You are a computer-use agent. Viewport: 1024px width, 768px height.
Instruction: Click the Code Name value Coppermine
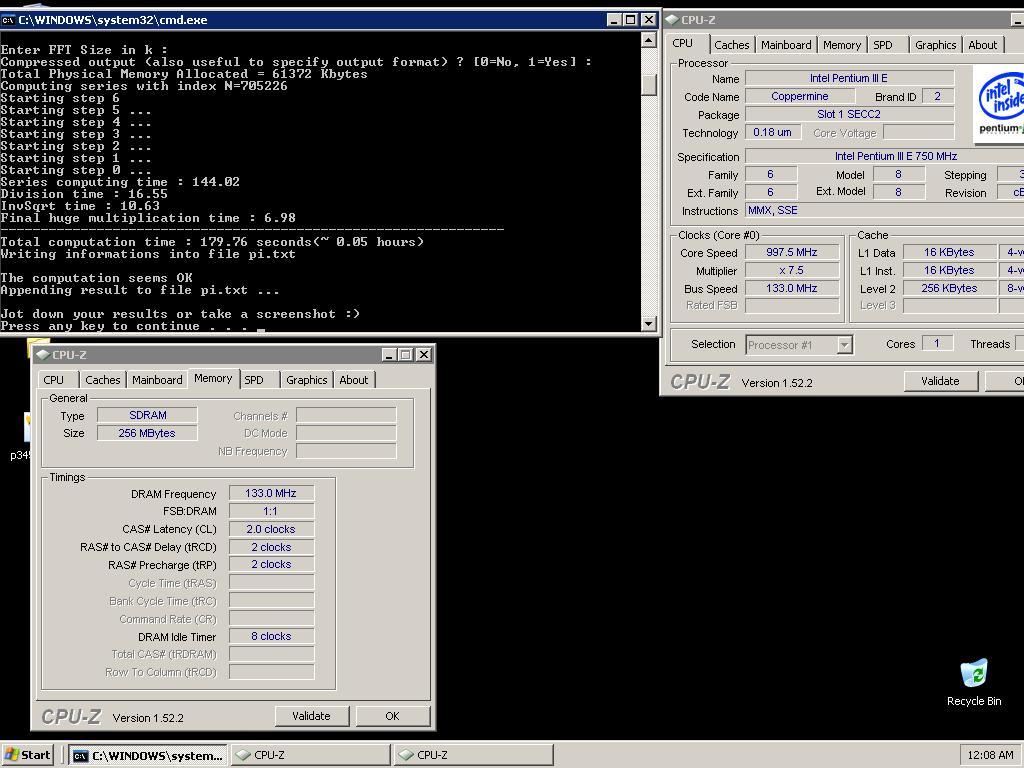[800, 97]
